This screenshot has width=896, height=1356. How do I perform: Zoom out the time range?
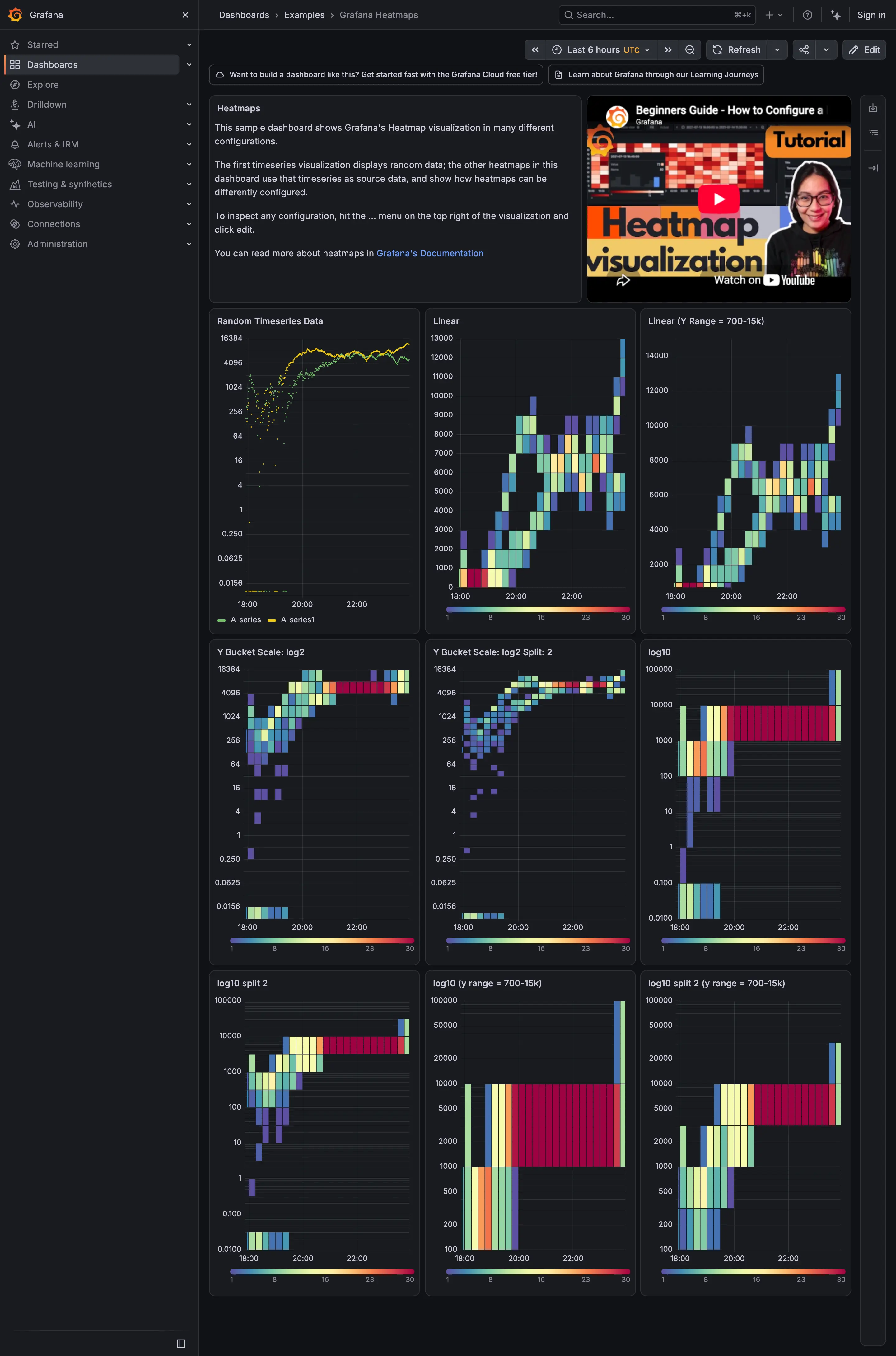[x=690, y=50]
